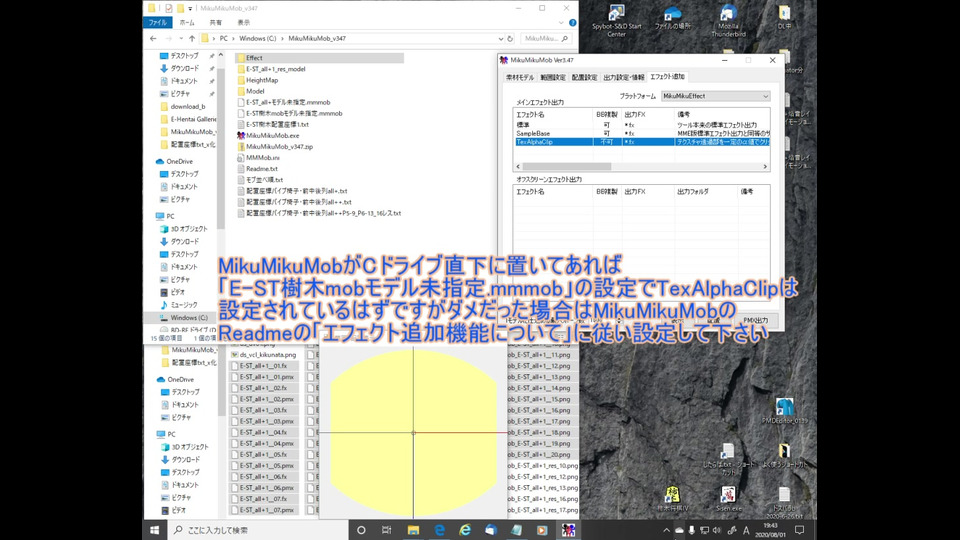Click the Cortana circle on the taskbar

point(361,530)
